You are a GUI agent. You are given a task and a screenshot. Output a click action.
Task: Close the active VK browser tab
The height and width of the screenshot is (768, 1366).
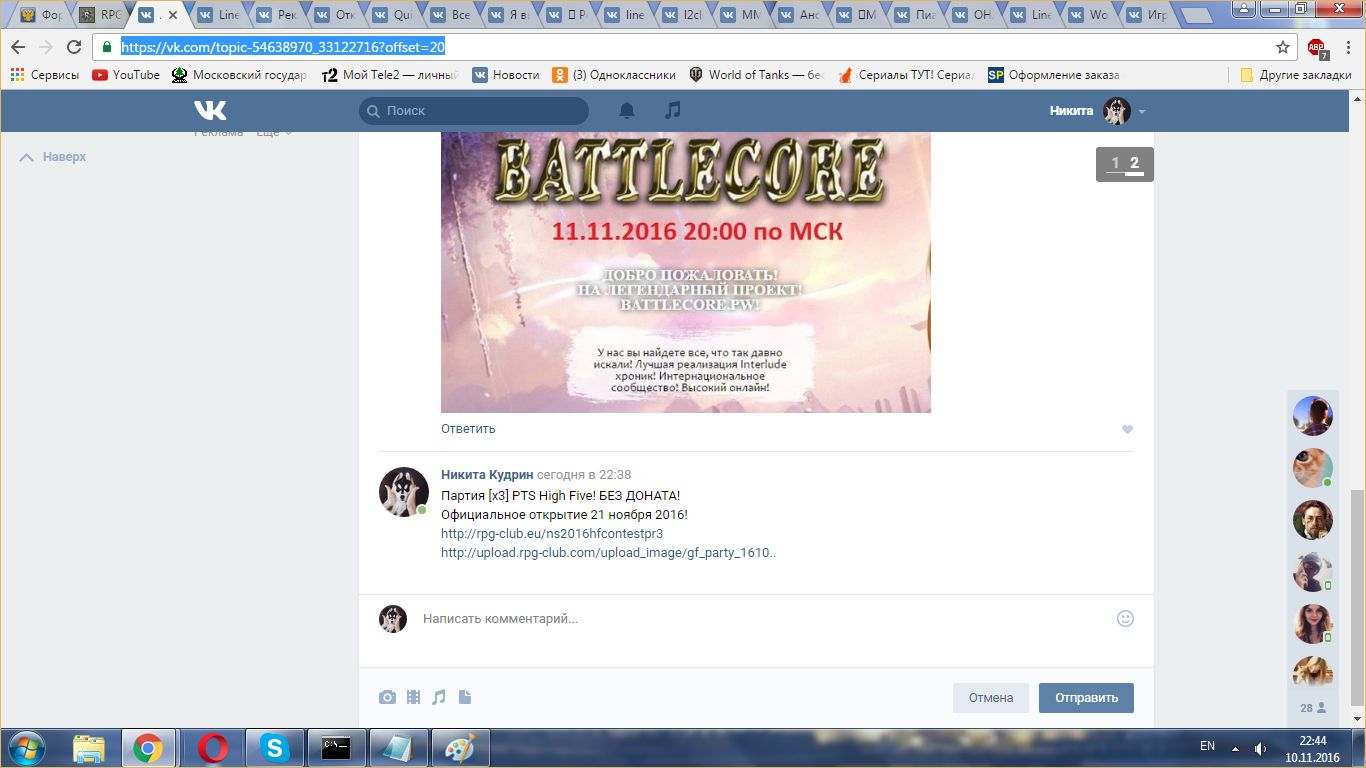pyautogui.click(x=174, y=16)
